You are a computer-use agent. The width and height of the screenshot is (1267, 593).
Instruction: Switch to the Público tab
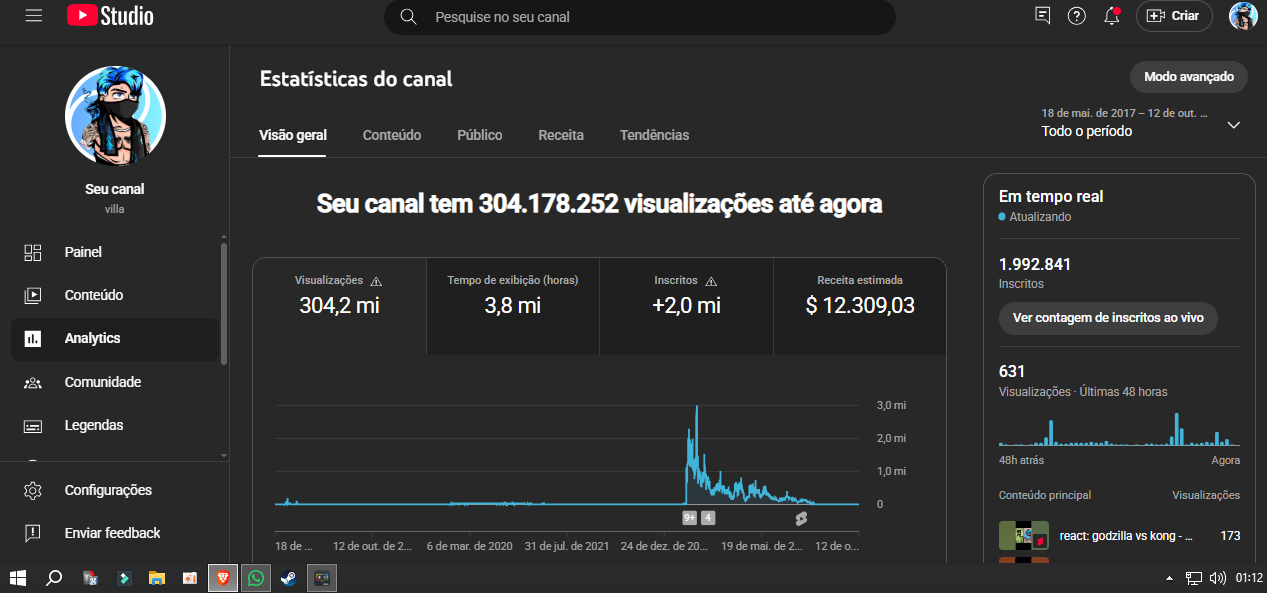pyautogui.click(x=480, y=135)
